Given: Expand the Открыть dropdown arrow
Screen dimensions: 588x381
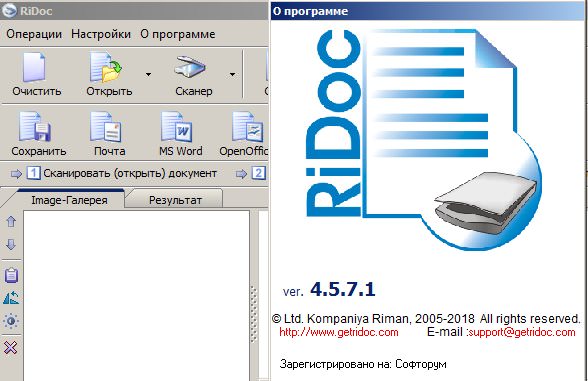Looking at the screenshot, I should tap(148, 74).
